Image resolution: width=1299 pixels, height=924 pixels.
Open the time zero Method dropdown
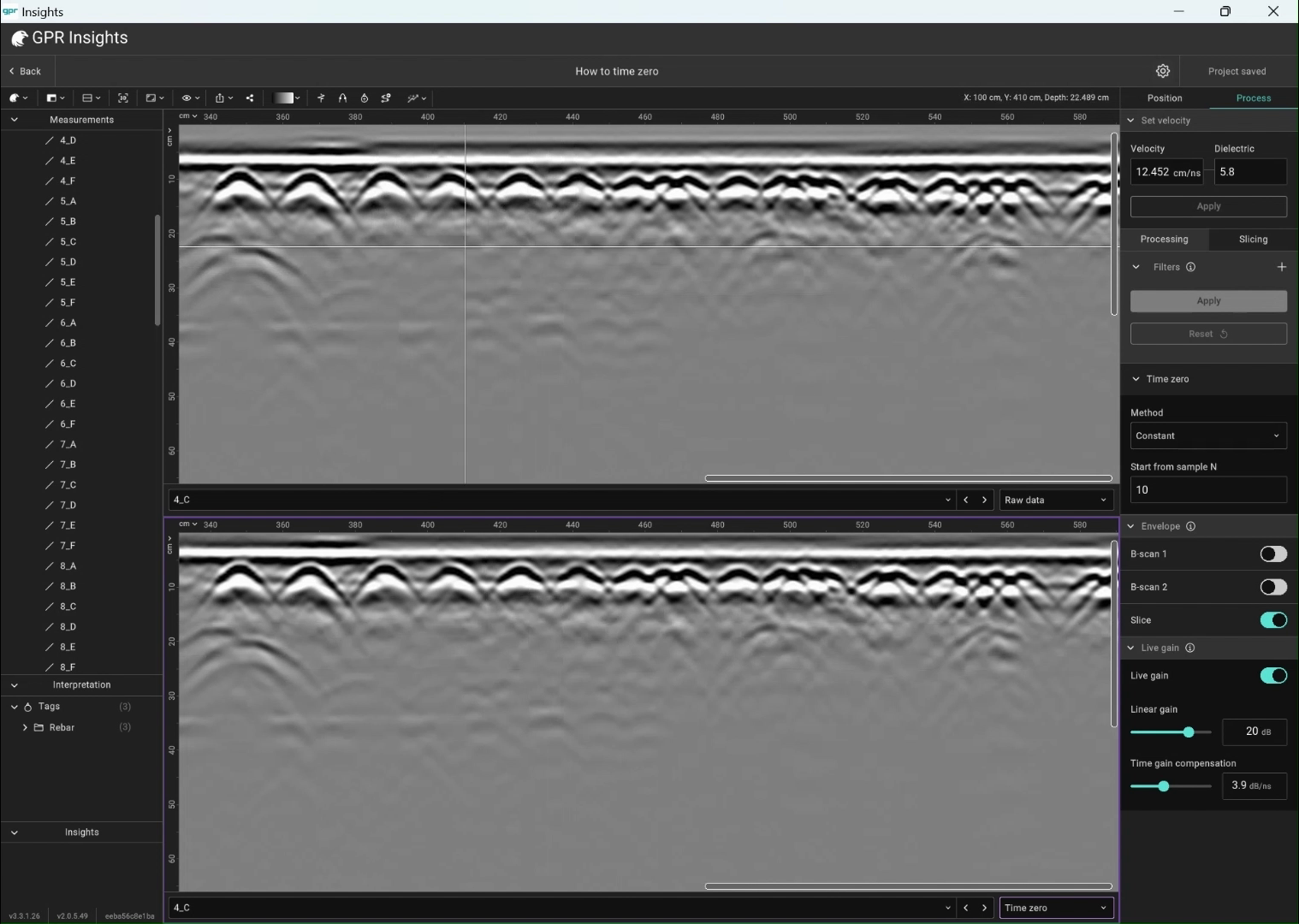tap(1207, 435)
